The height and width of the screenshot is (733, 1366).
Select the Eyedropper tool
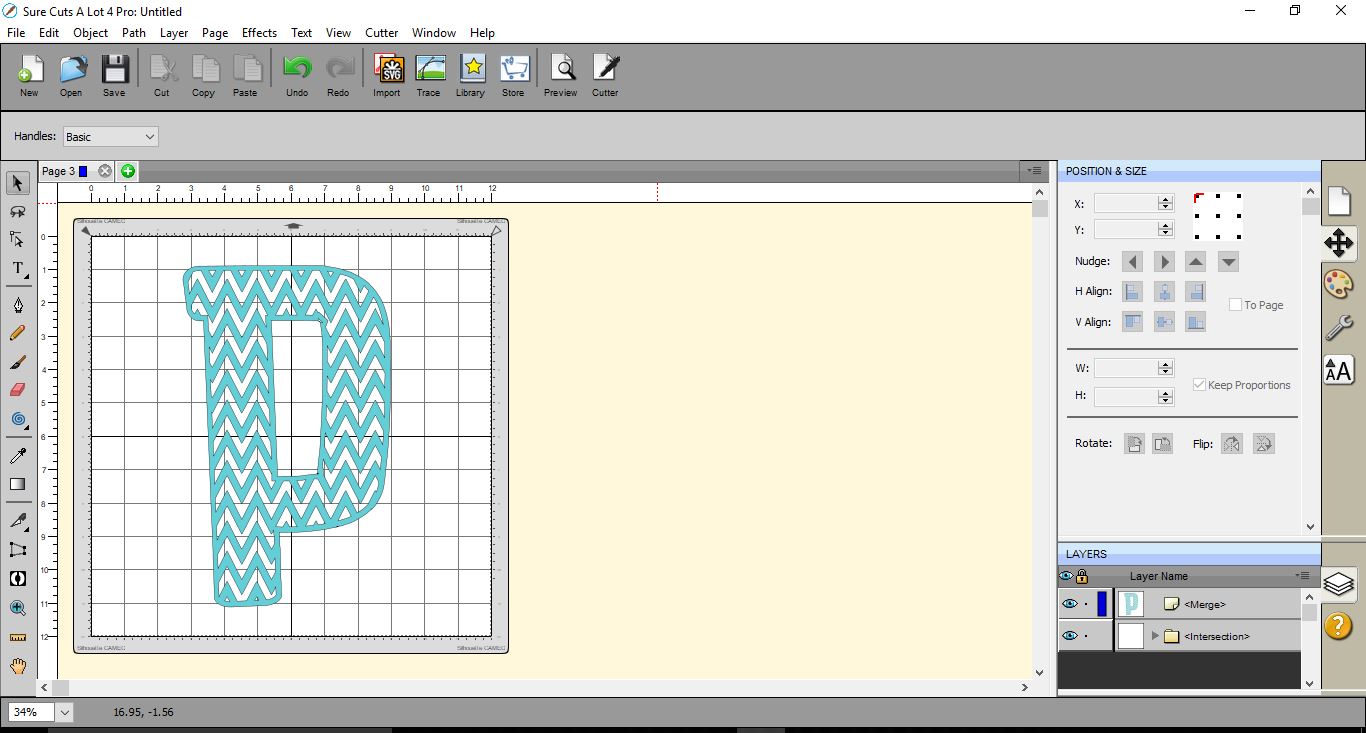[x=18, y=456]
